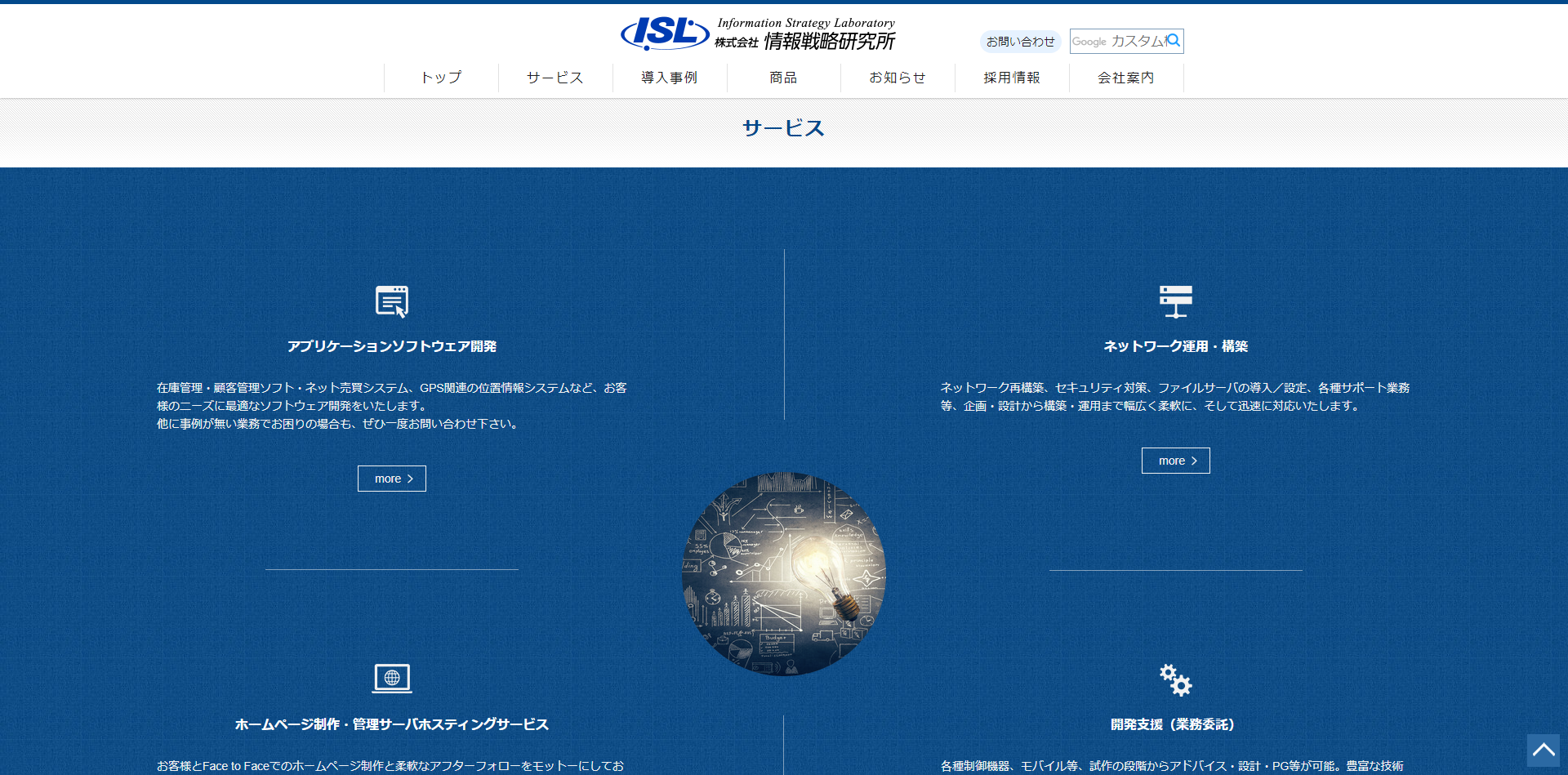Click the ネットワーク運用・構築 title
Viewport: 1568px width, 775px height.
1175,345
